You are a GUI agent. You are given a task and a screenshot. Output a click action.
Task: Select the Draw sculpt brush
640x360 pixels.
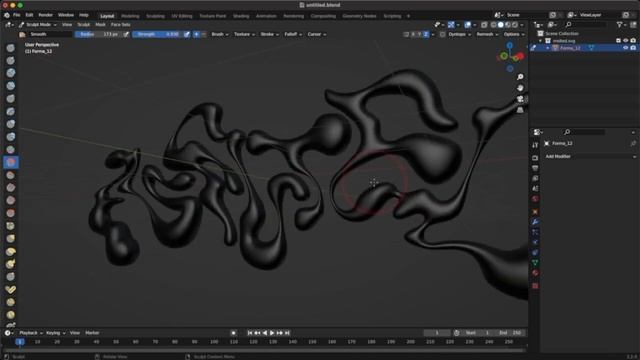pos(11,48)
